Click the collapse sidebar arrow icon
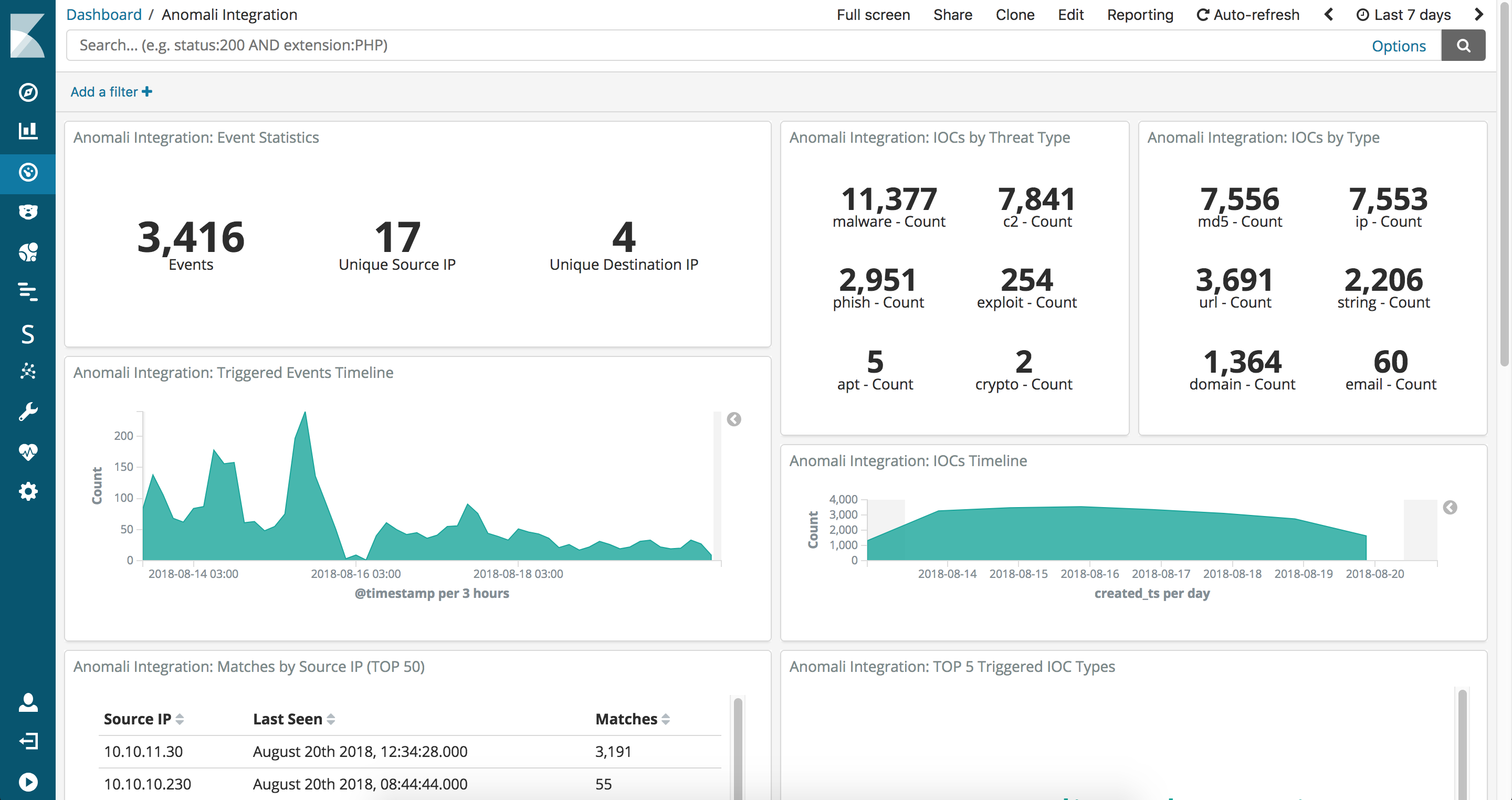1512x800 pixels. tap(28, 782)
